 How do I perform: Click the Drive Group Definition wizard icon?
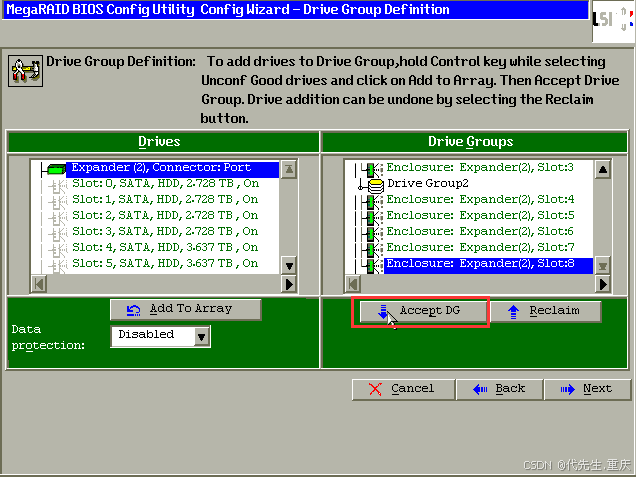(25, 71)
